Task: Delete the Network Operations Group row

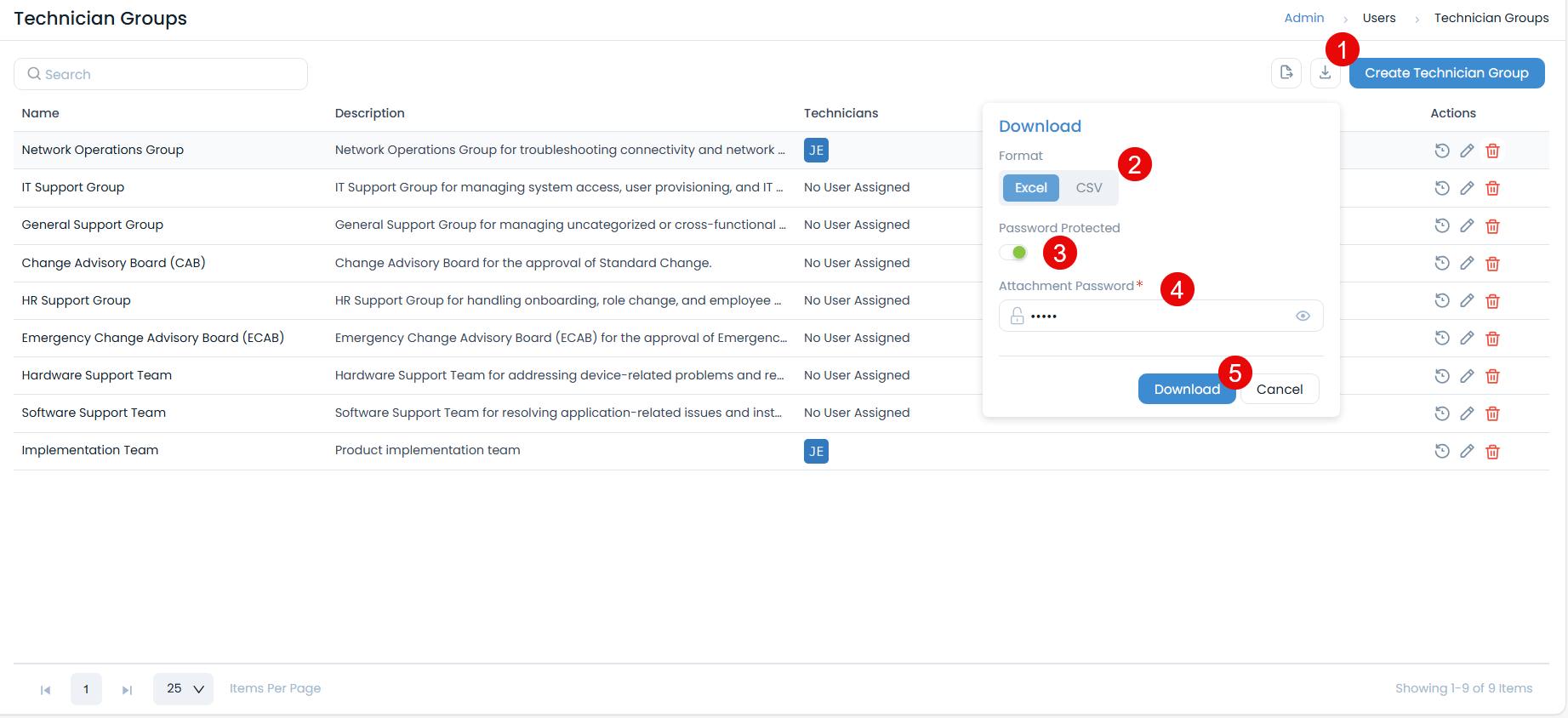Action: (x=1492, y=151)
